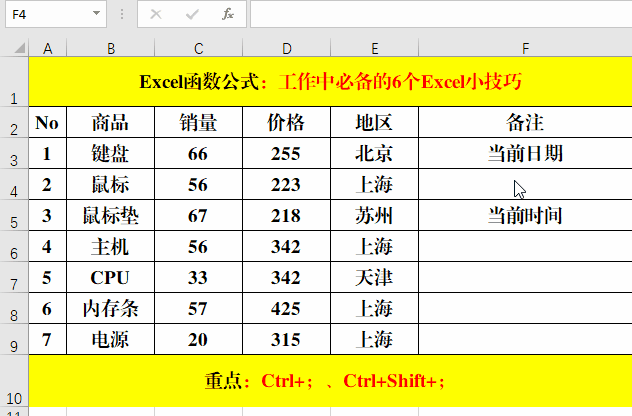Select column D header
Image resolution: width=632 pixels, height=416 pixels.
point(286,48)
